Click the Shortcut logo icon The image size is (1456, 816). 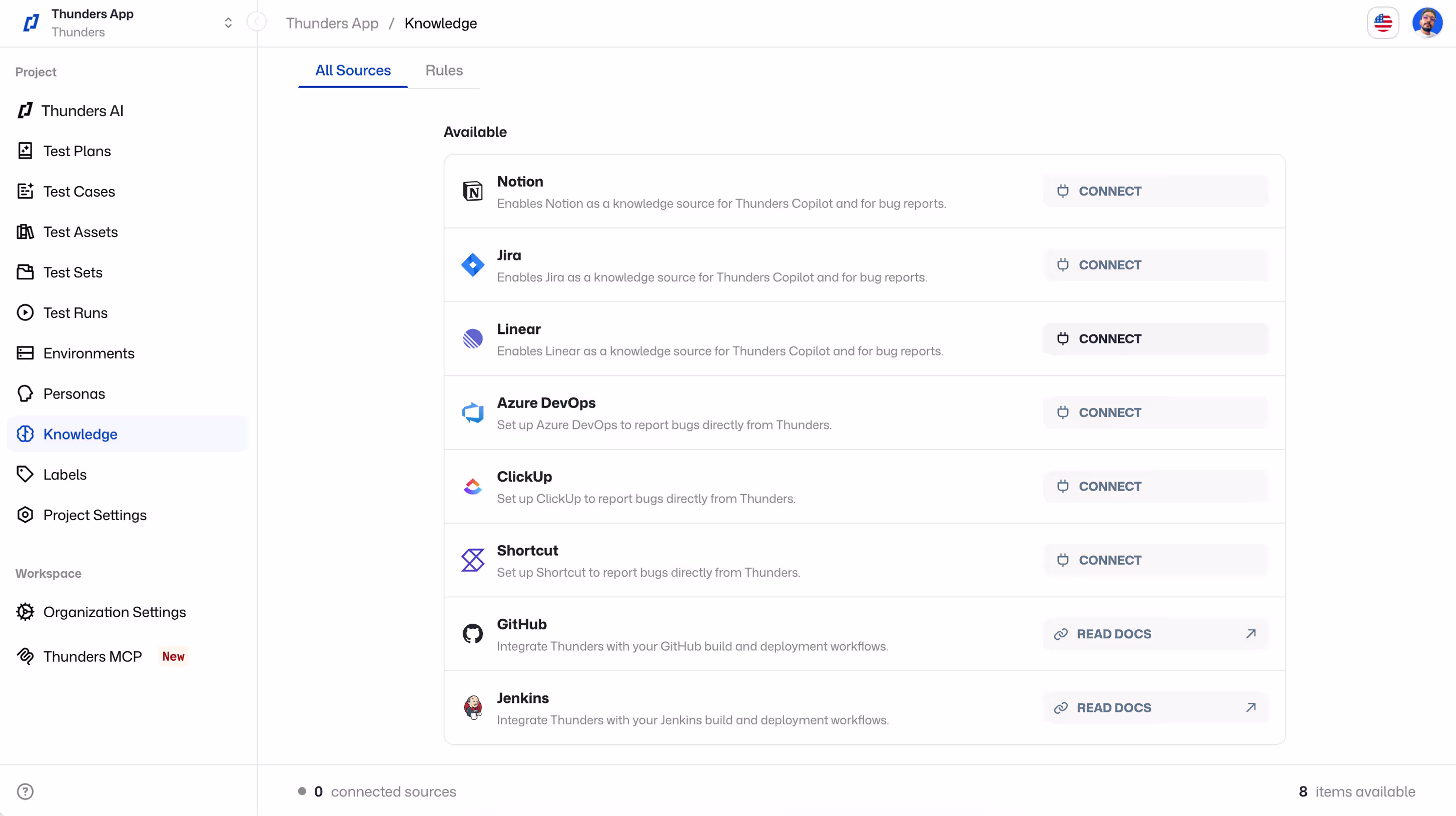click(x=472, y=560)
